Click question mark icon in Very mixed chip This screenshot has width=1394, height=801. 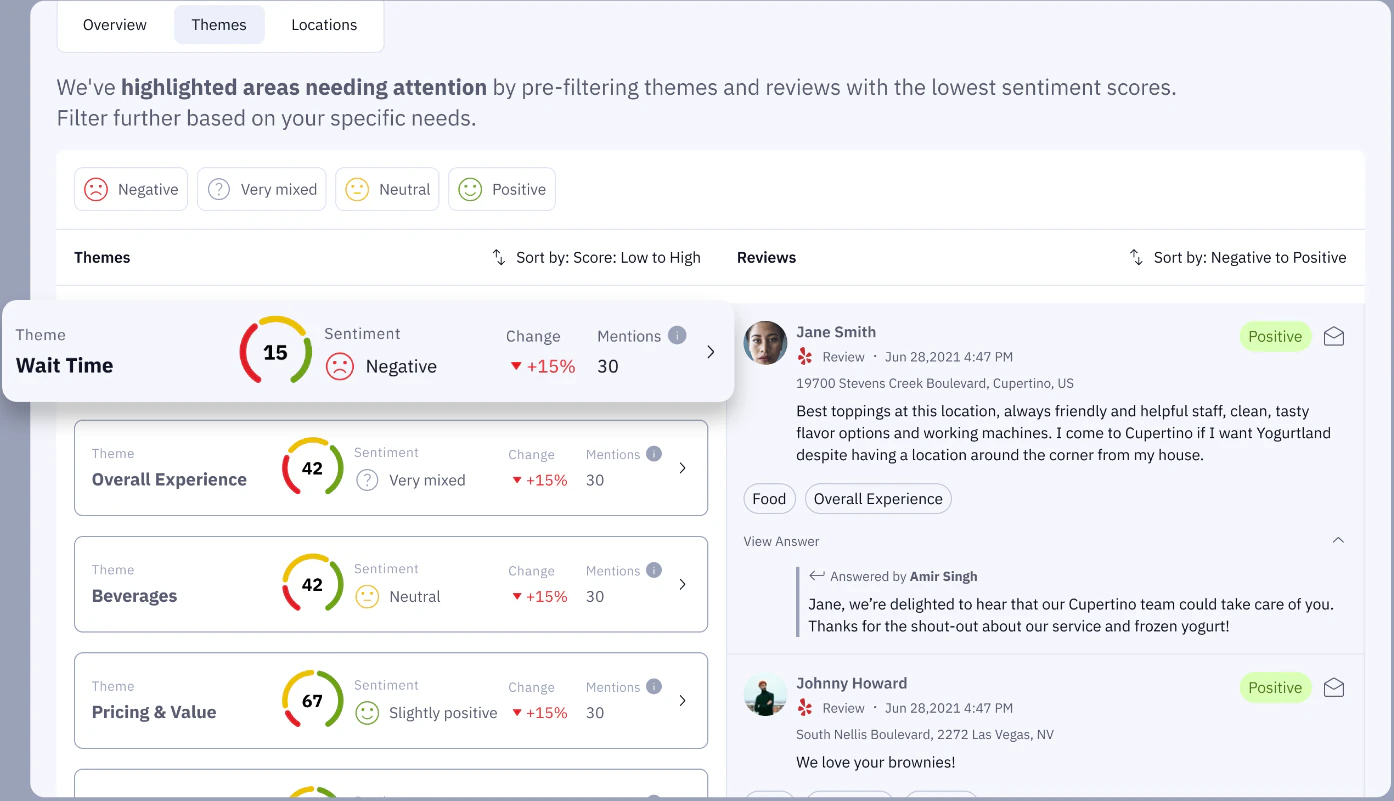tap(219, 189)
